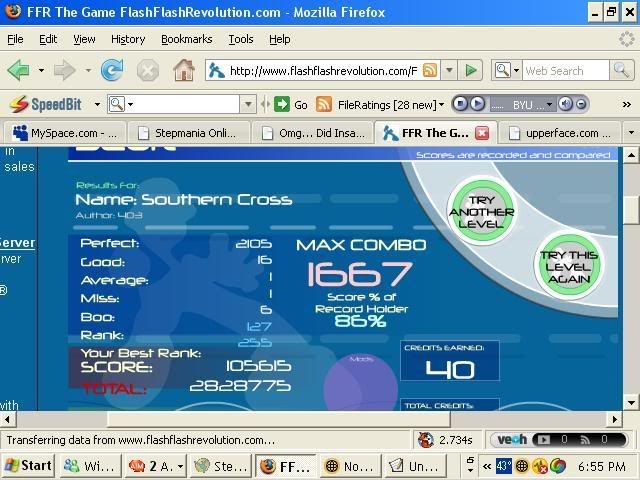Click the page's vertical scrollbar thumb

click(631, 209)
